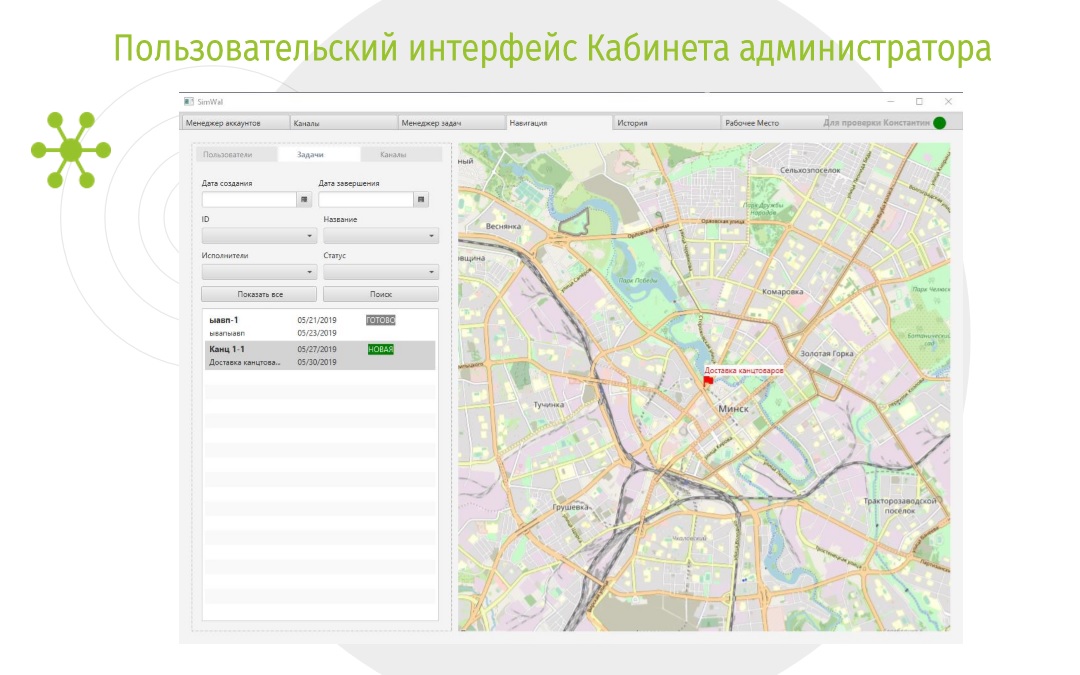Open calendar picker for Дата завершения
Screen dimensions: 1080x675
(421, 200)
